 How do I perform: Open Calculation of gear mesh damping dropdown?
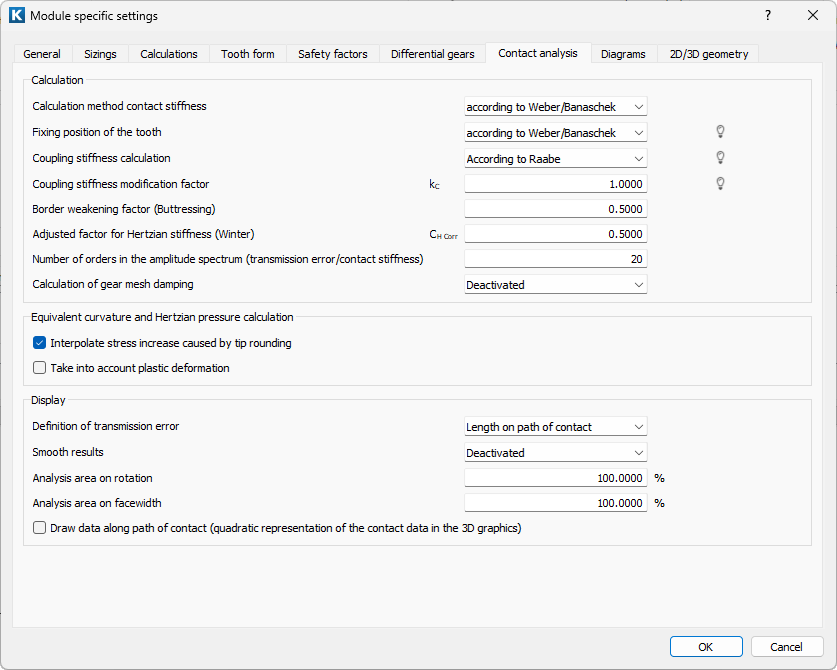click(555, 285)
